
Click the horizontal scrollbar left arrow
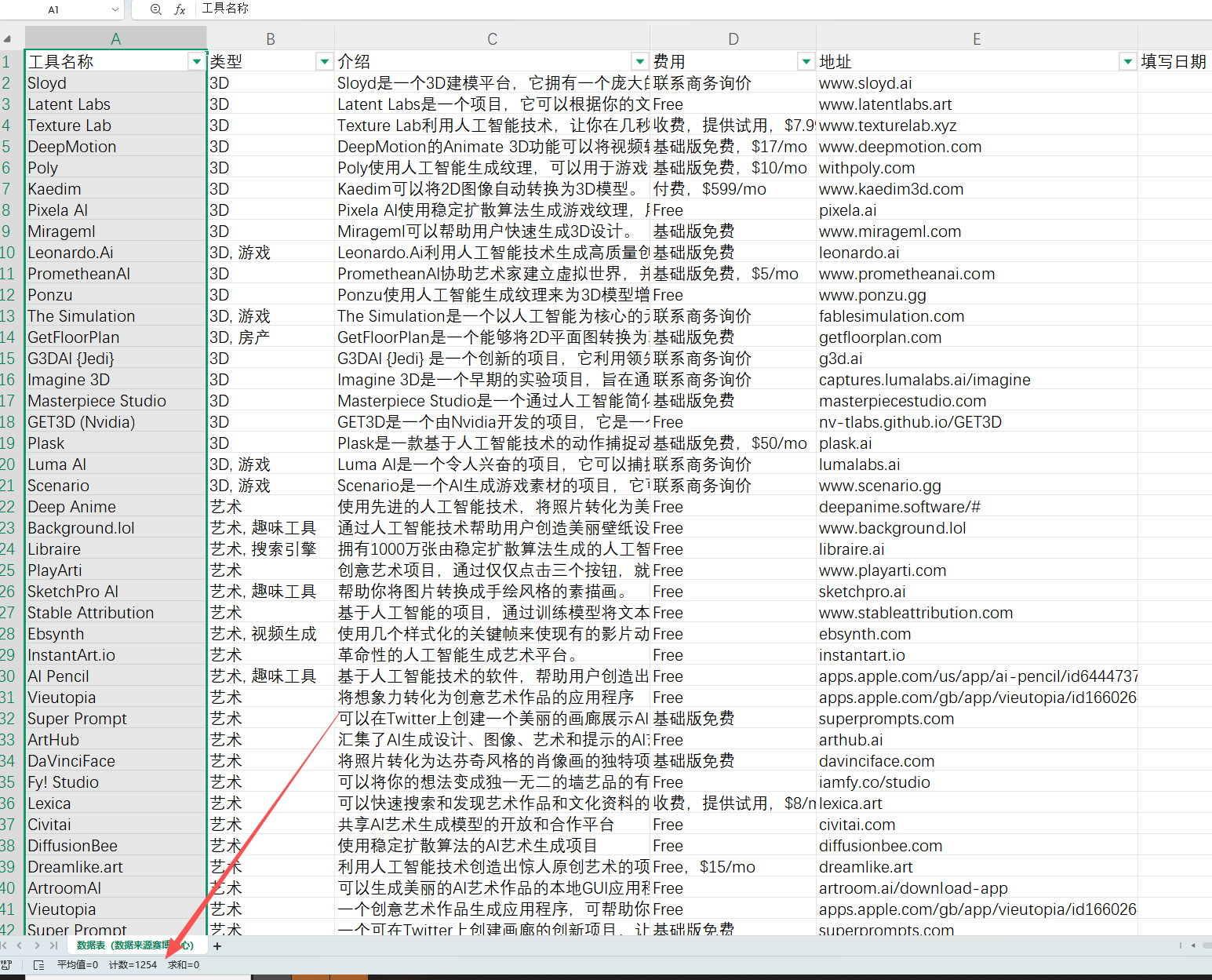[x=1193, y=945]
